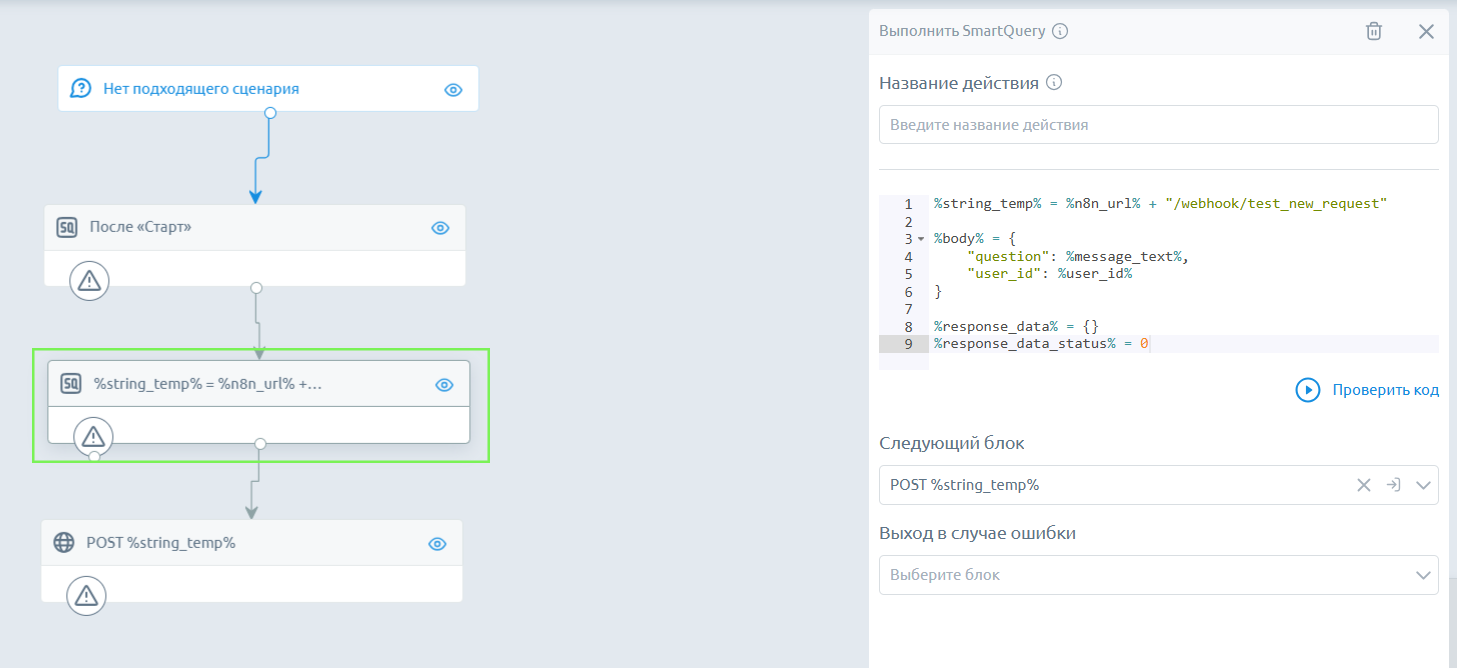Click question bubble icon on Нет подходящего сценария

(x=81, y=89)
